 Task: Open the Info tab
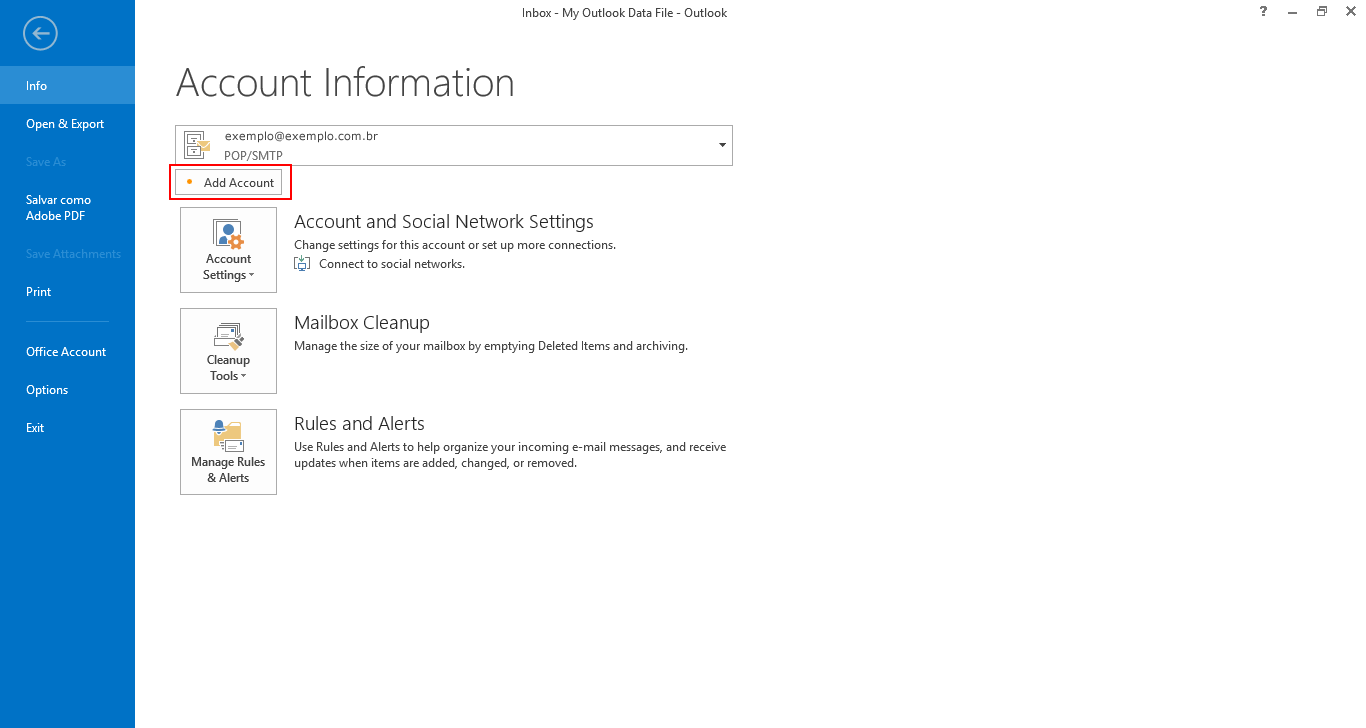point(67,86)
